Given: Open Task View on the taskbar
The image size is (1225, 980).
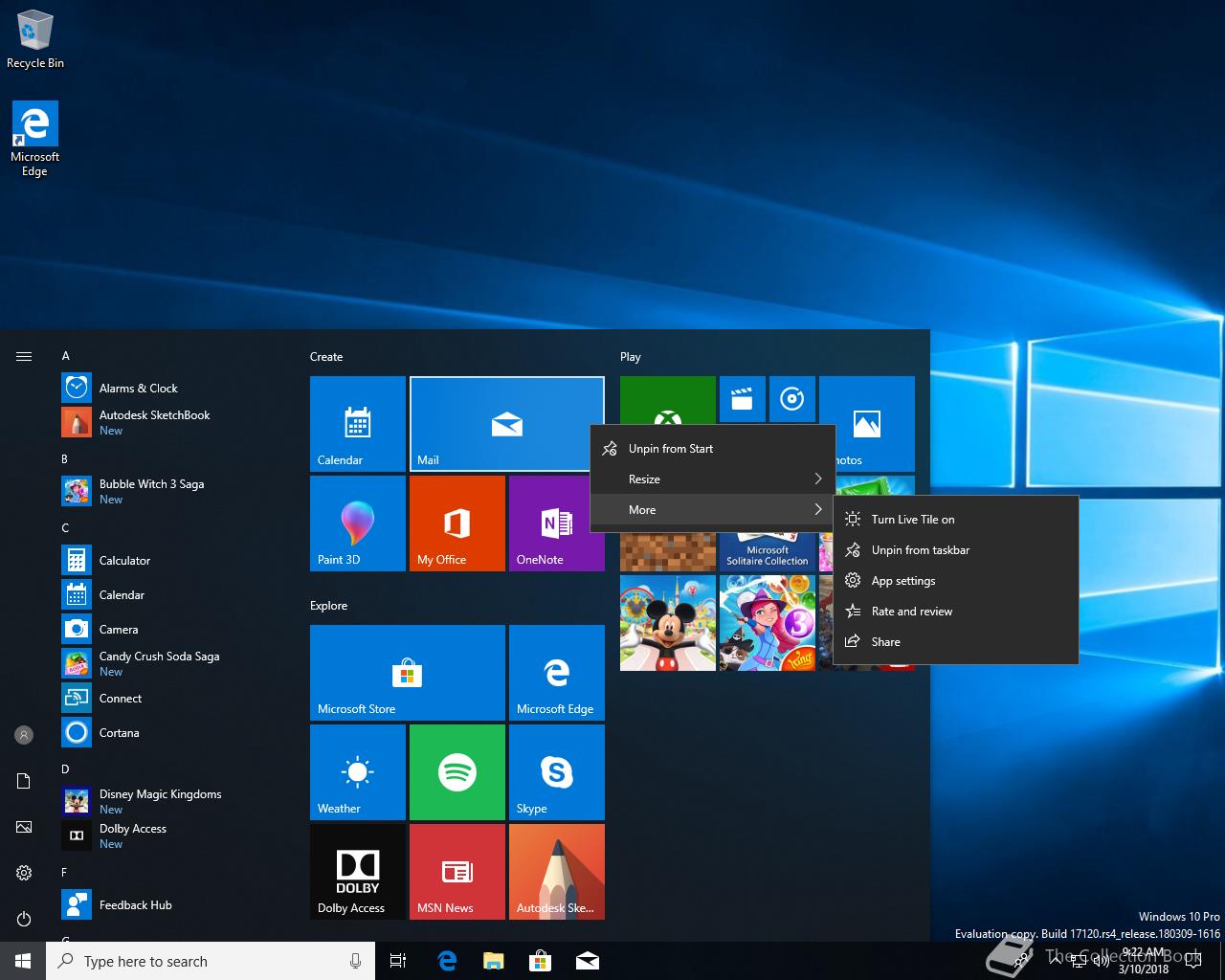Looking at the screenshot, I should point(398,961).
